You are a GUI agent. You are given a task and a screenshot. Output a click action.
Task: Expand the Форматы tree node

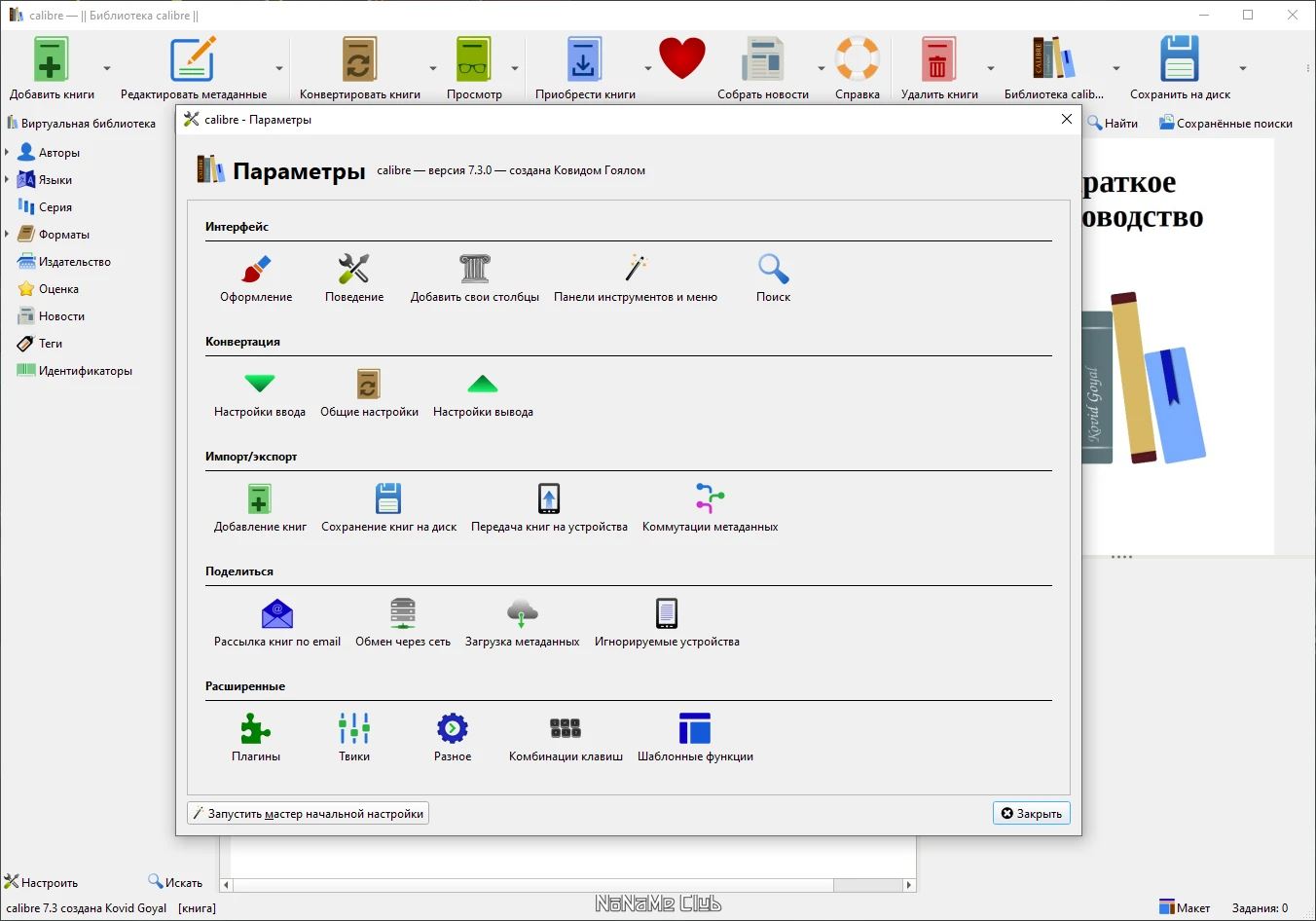point(7,235)
